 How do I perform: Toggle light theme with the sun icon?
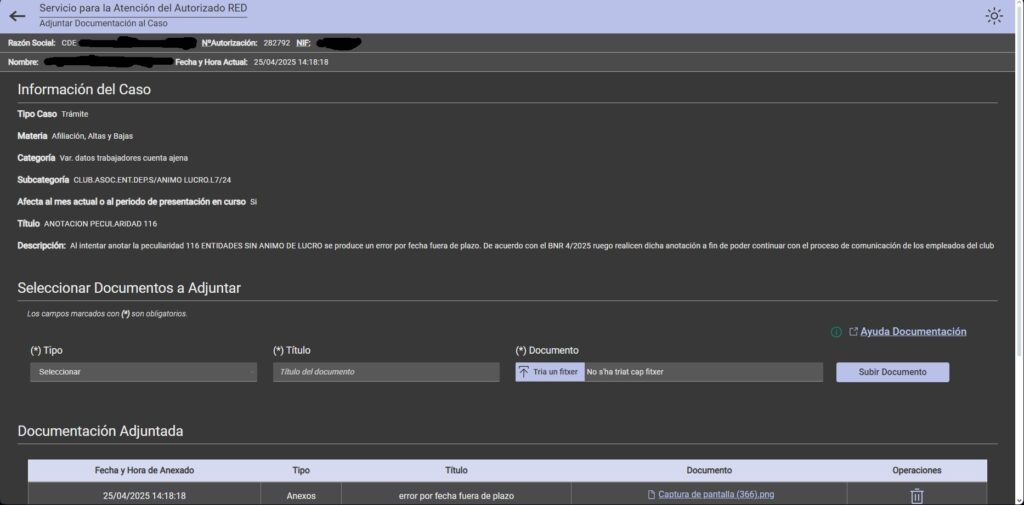pos(993,16)
